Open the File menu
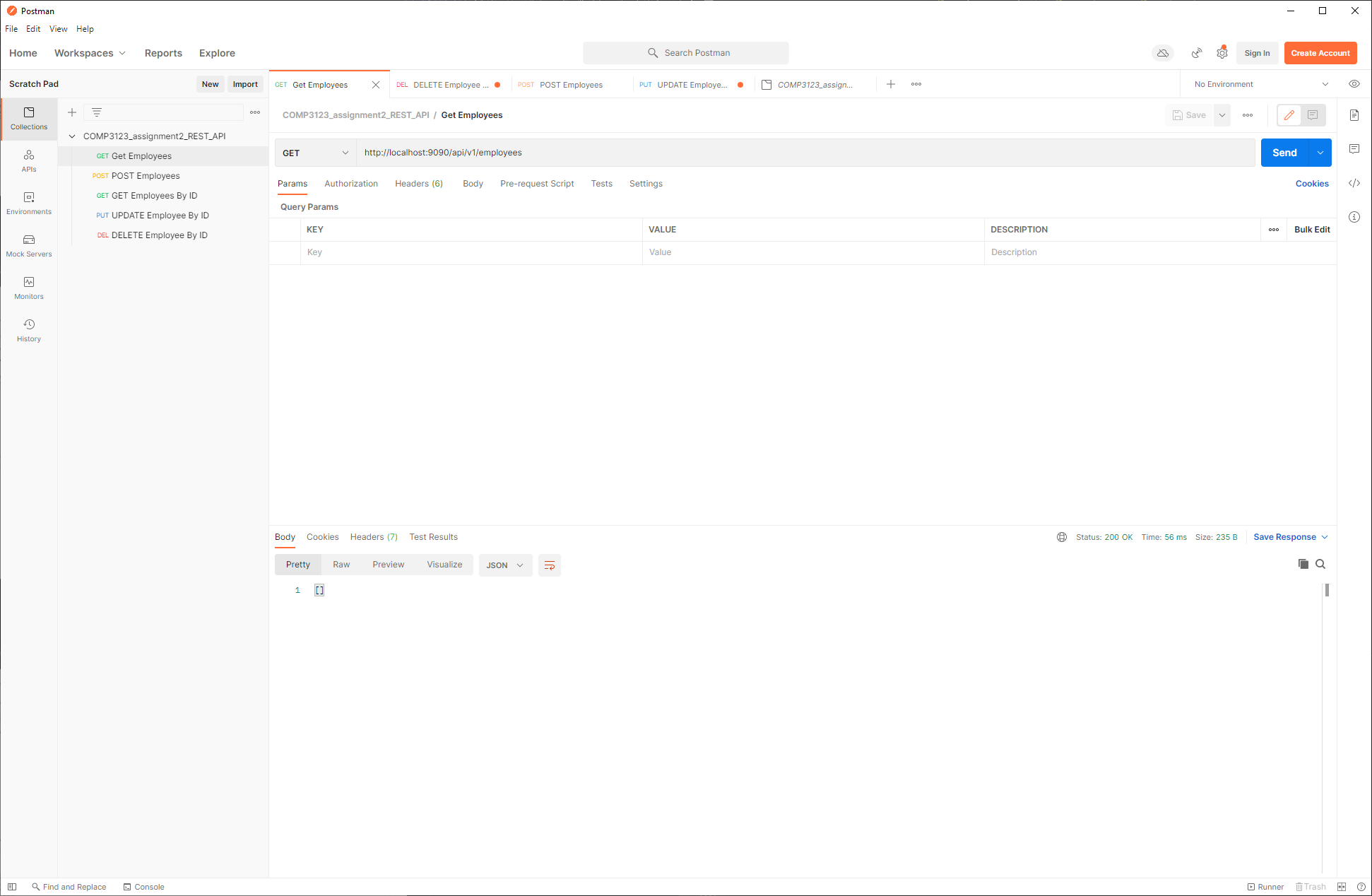Viewport: 1372px width, 896px height. [x=11, y=29]
